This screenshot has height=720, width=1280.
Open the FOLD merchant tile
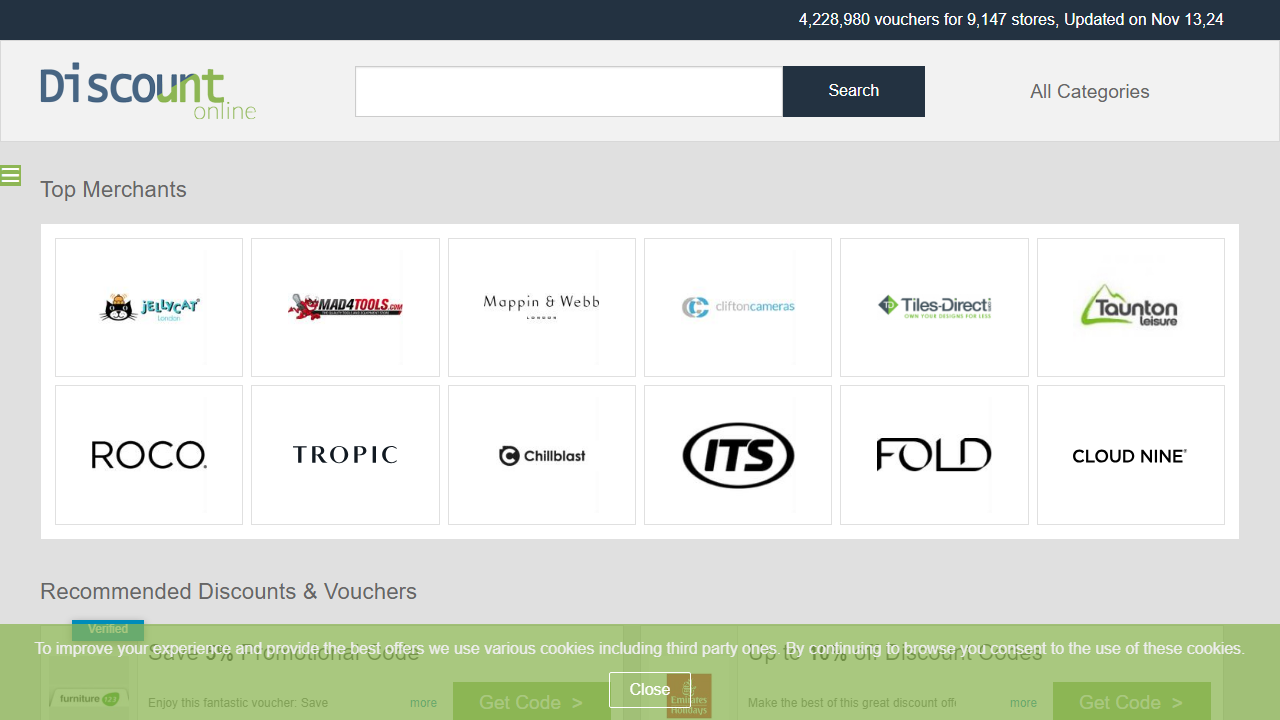pos(934,455)
